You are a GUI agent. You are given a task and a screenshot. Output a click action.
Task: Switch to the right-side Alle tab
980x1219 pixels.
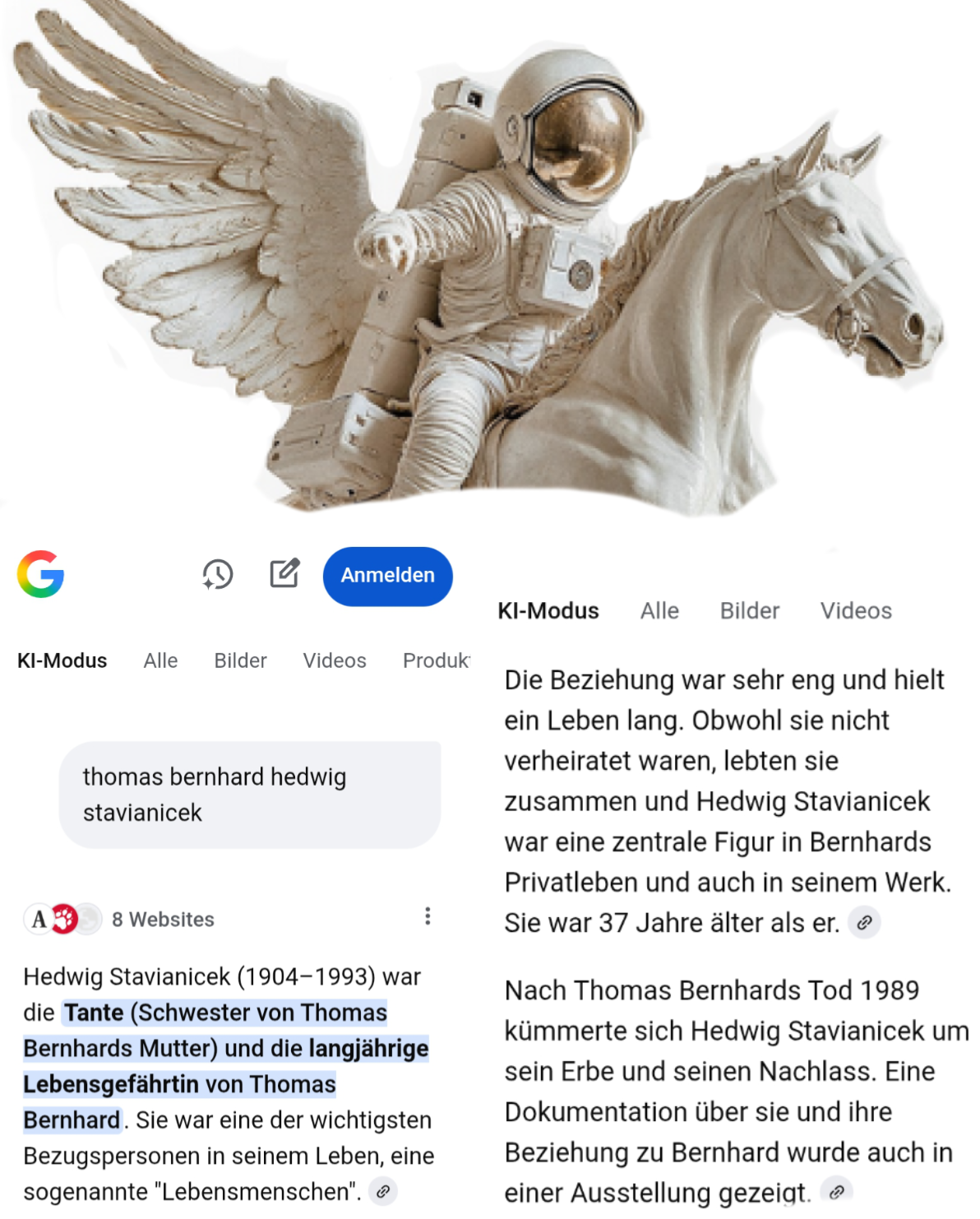659,610
